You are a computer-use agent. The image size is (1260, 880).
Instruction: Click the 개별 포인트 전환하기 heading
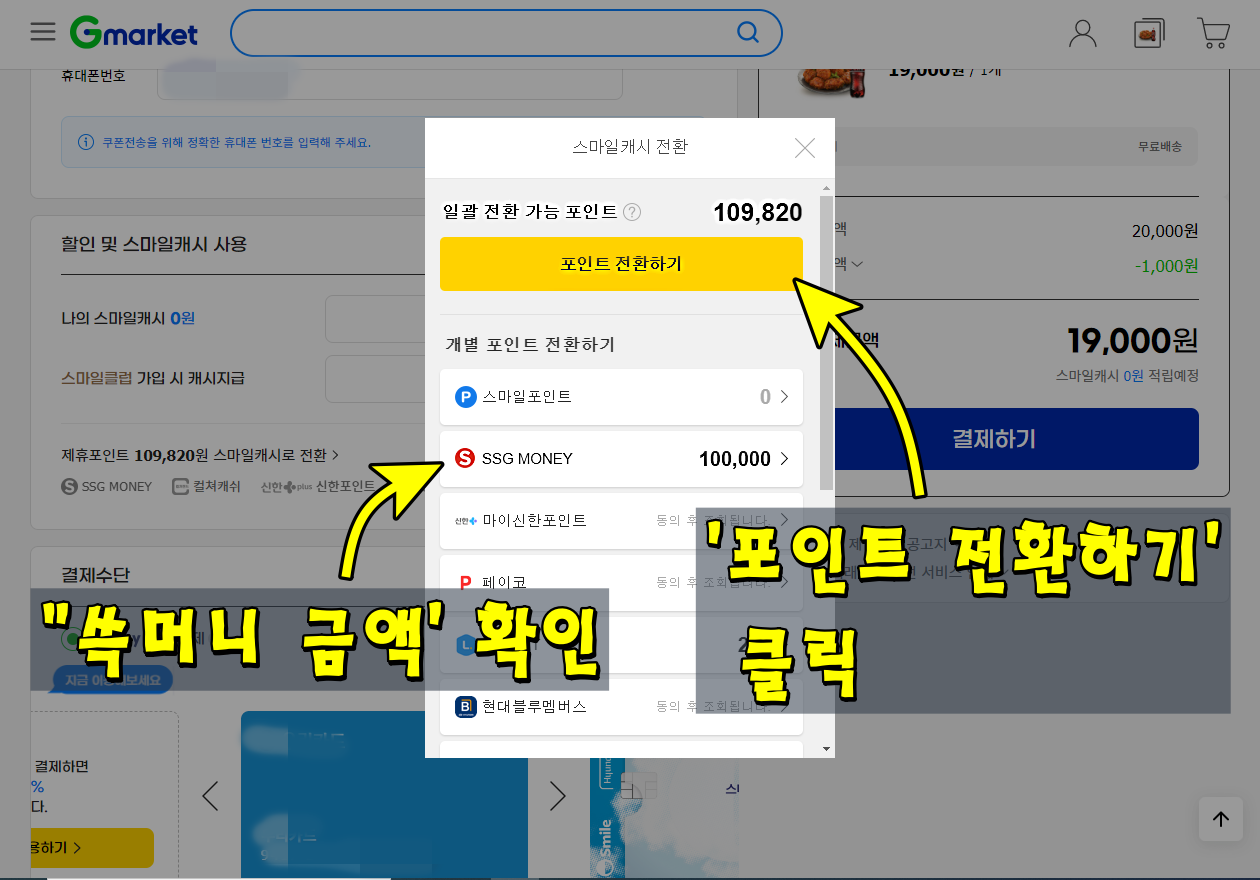tap(530, 345)
